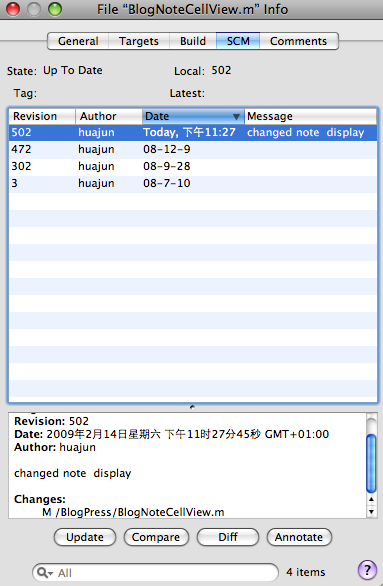Select revision 302 row

click(193, 166)
